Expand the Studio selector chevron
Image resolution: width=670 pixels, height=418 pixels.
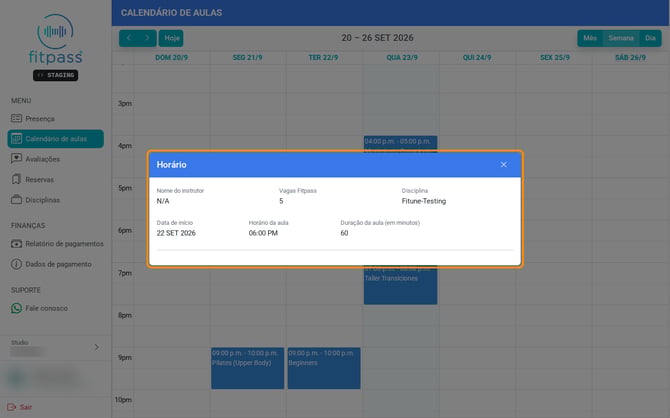(97, 347)
